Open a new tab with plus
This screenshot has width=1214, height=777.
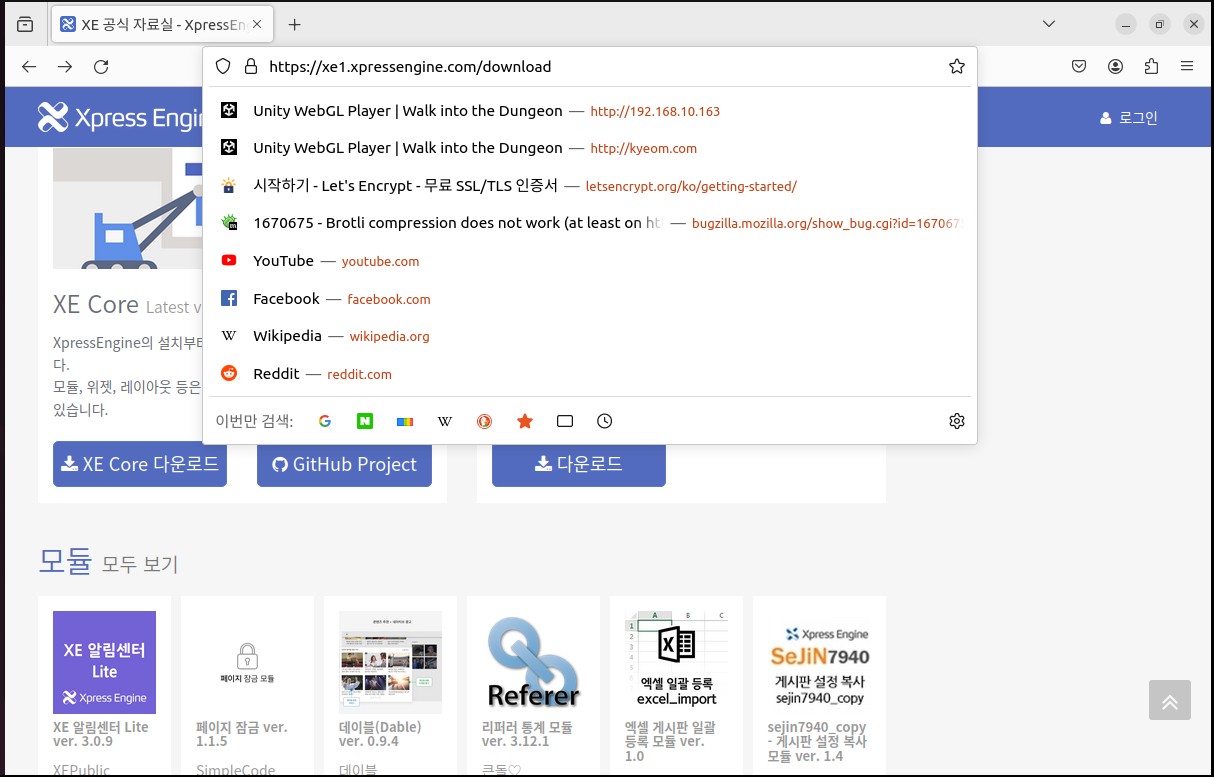tap(294, 24)
